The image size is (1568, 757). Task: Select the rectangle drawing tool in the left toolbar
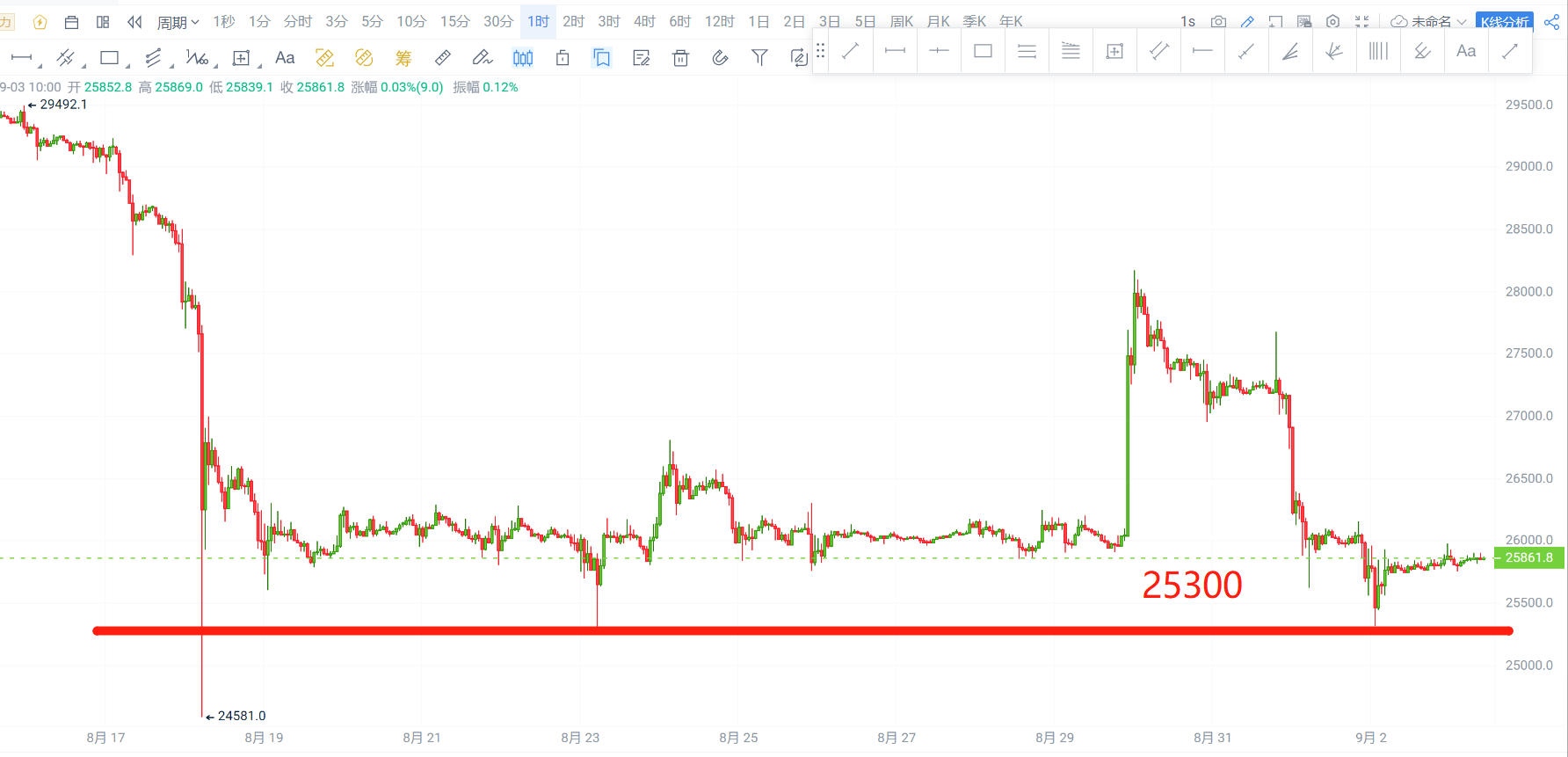point(109,58)
